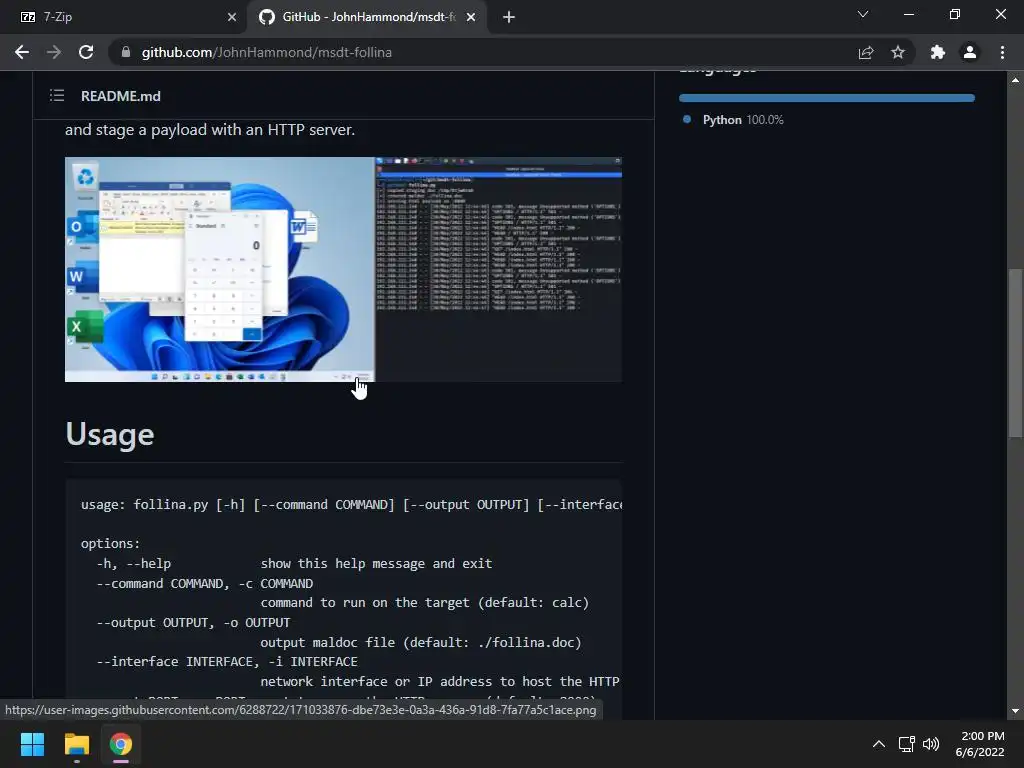Screen dimensions: 1024x768
Task: Click the usage: follina.py line in code block
Action: tap(351, 505)
